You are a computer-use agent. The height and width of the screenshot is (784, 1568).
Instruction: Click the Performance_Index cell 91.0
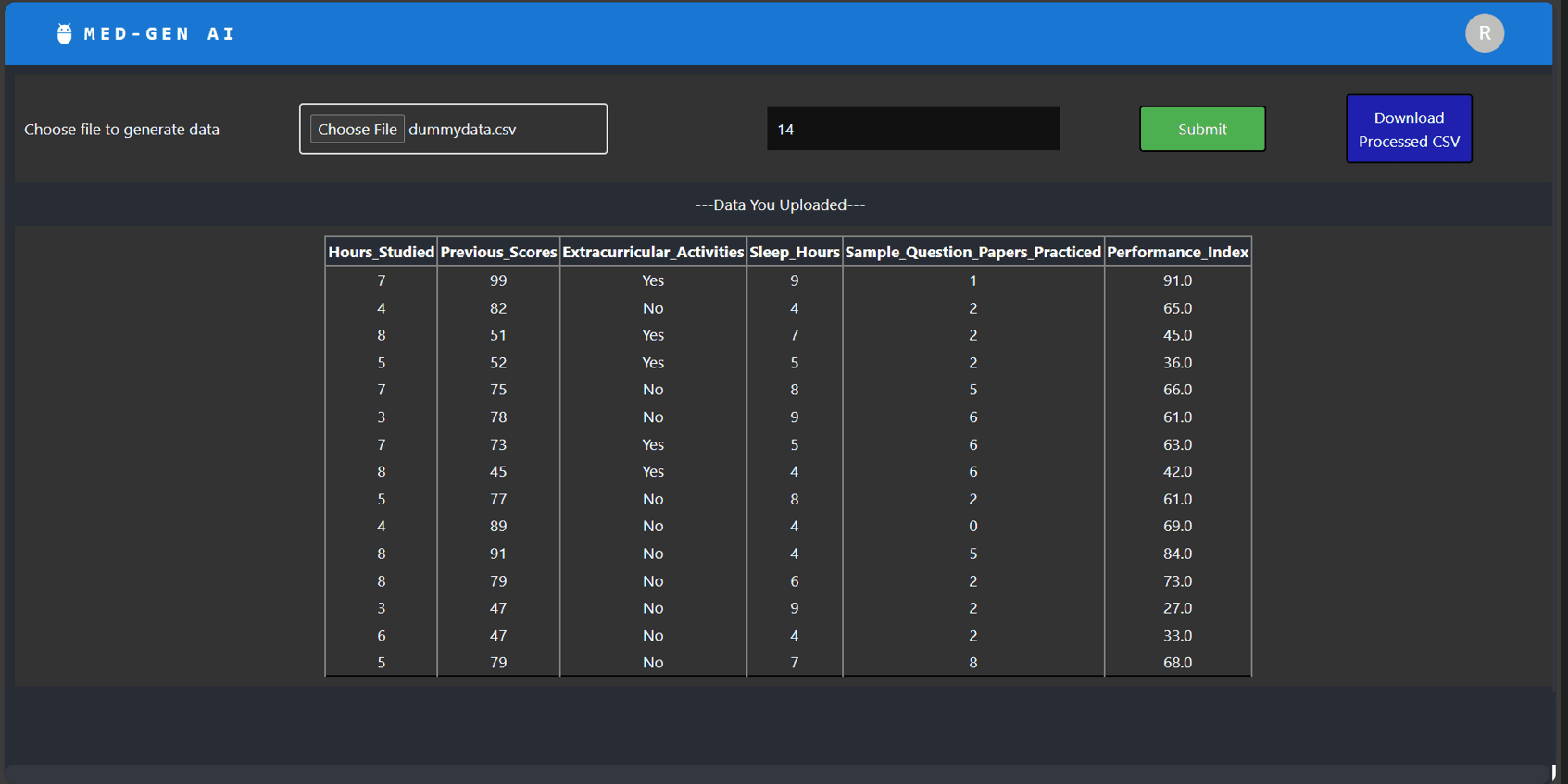coord(1177,280)
